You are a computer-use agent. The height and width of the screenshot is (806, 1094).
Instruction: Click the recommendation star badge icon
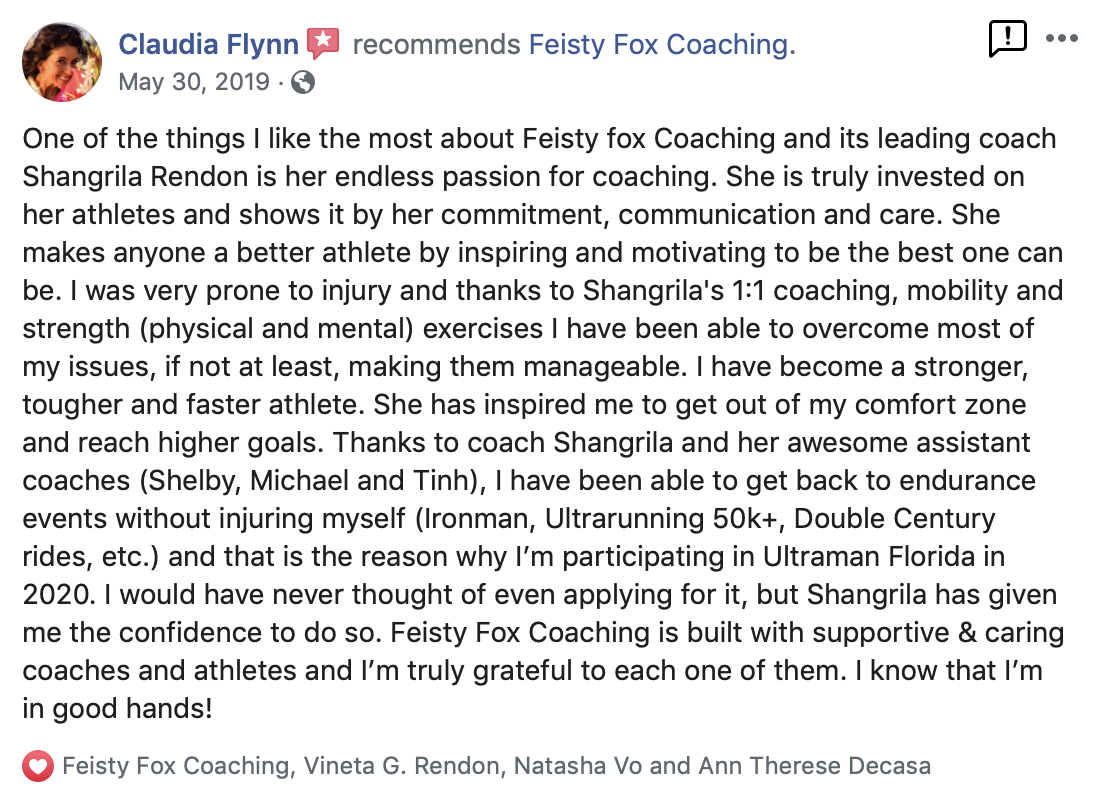(323, 43)
